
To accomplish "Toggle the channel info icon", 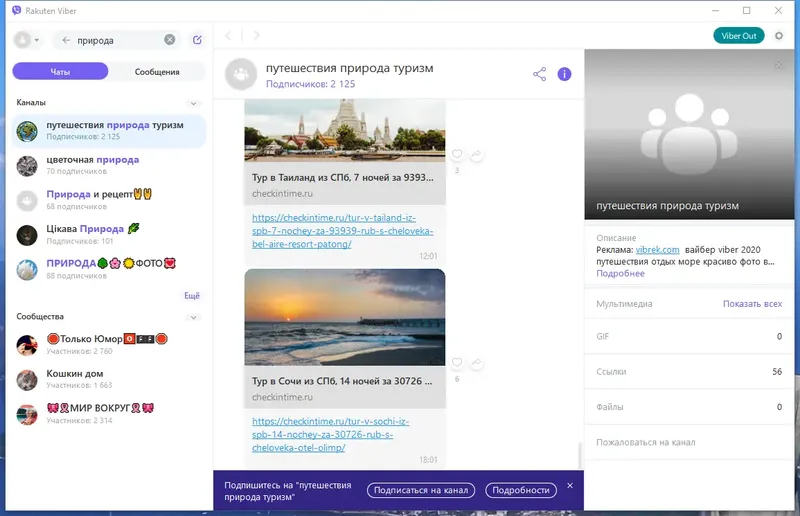I will pyautogui.click(x=564, y=74).
